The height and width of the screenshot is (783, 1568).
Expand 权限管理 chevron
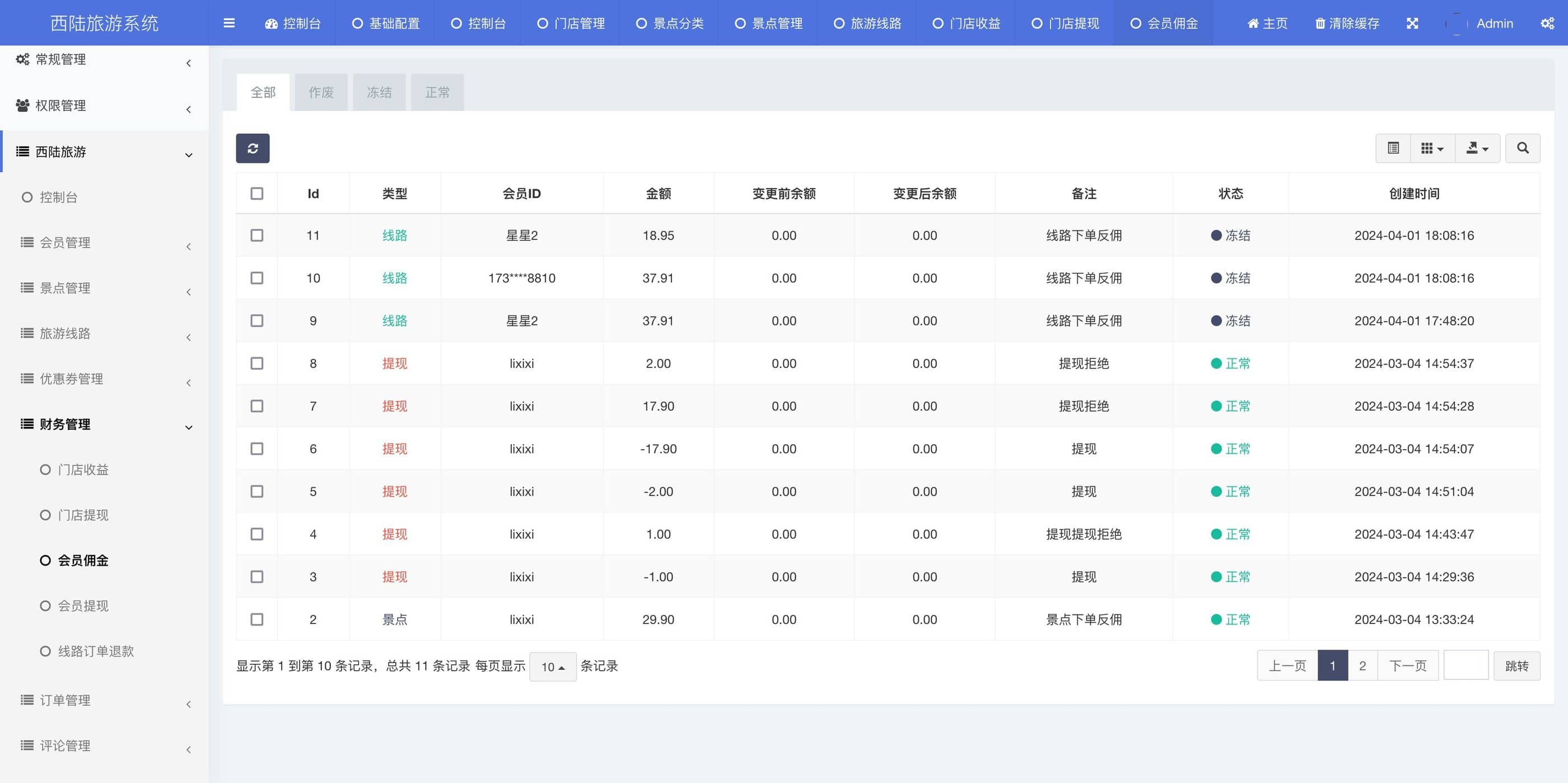(189, 110)
